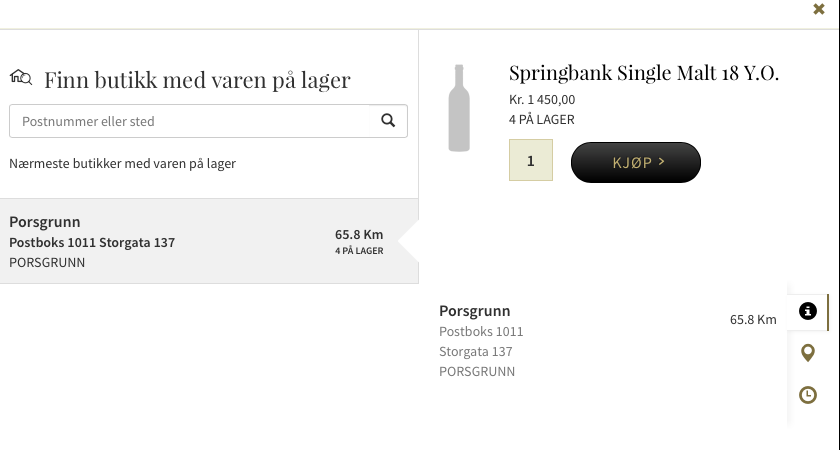Click the bold 65.8 Km list distance
Image resolution: width=840 pixels, height=450 pixels.
[x=359, y=234]
